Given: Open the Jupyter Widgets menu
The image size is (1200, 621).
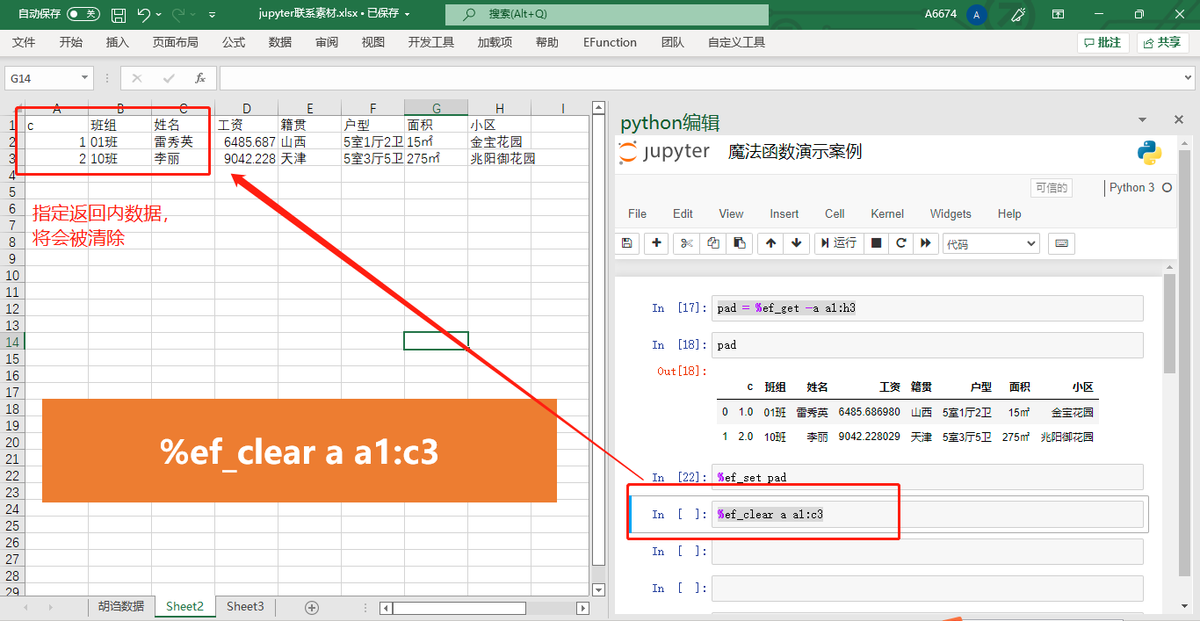Looking at the screenshot, I should (950, 214).
